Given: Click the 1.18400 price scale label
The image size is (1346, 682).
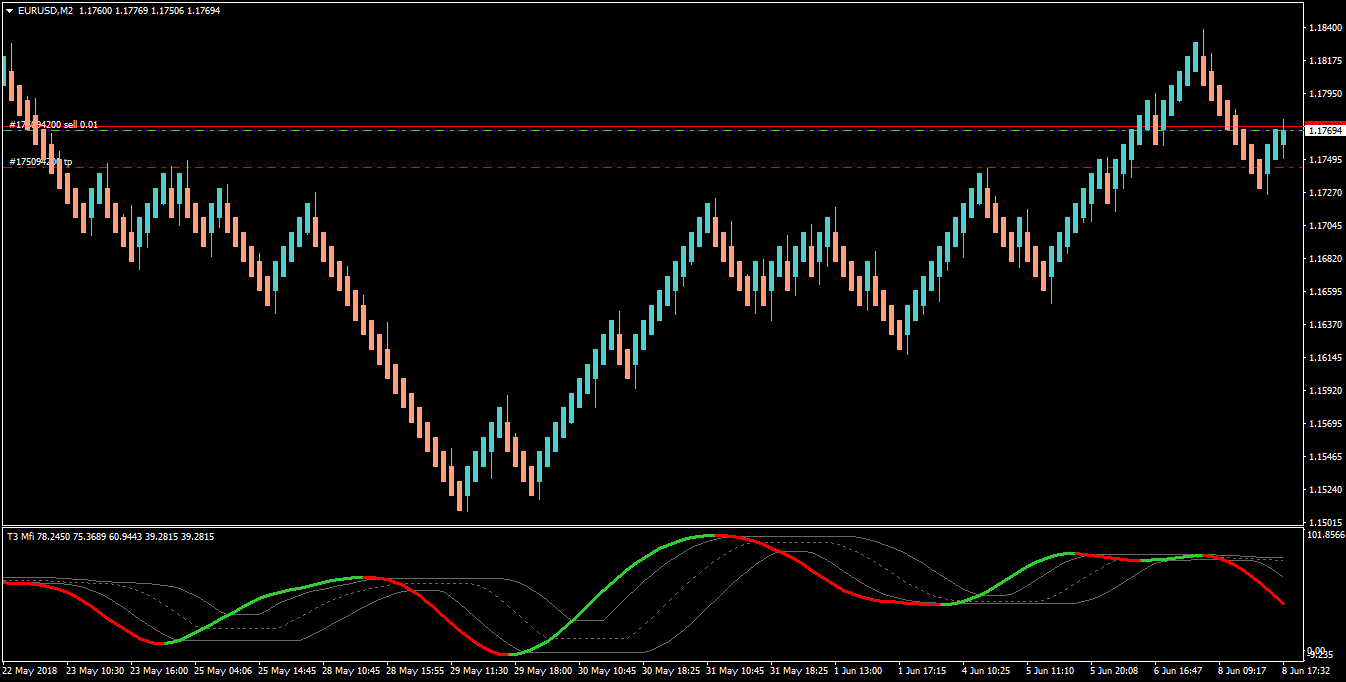Looking at the screenshot, I should pyautogui.click(x=1324, y=28).
